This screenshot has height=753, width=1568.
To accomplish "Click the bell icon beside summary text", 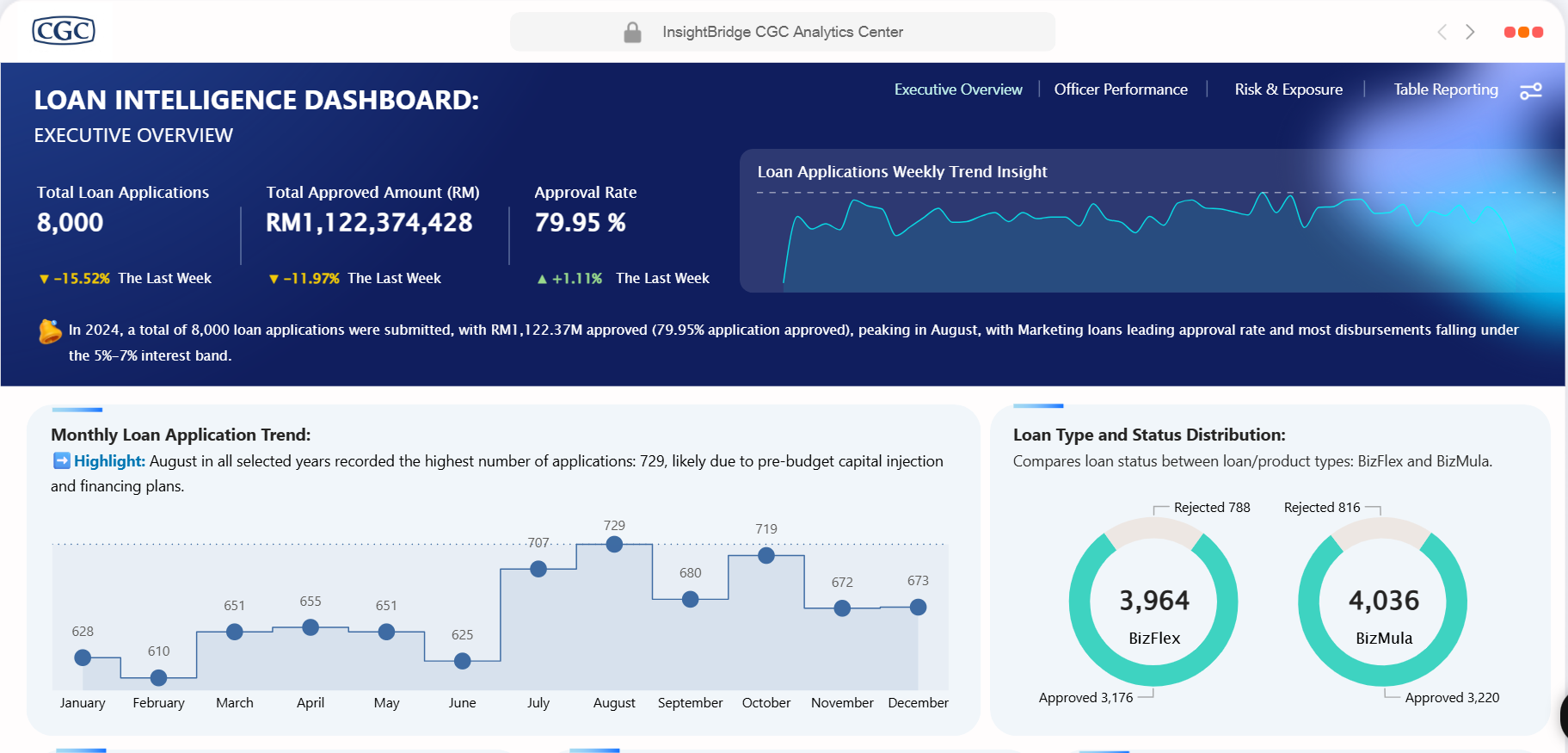I will tap(50, 331).
